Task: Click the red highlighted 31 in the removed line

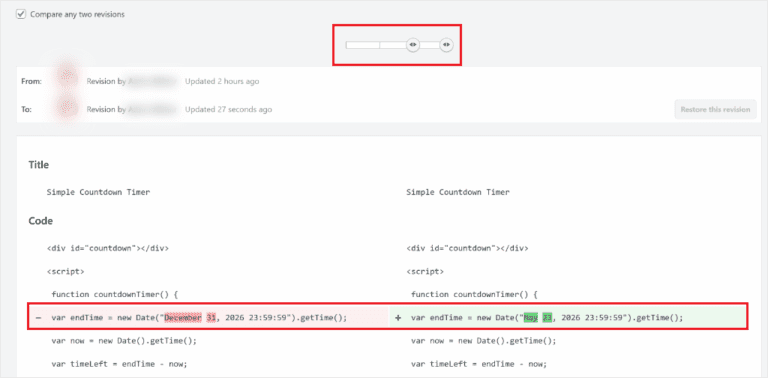Action: click(x=211, y=318)
